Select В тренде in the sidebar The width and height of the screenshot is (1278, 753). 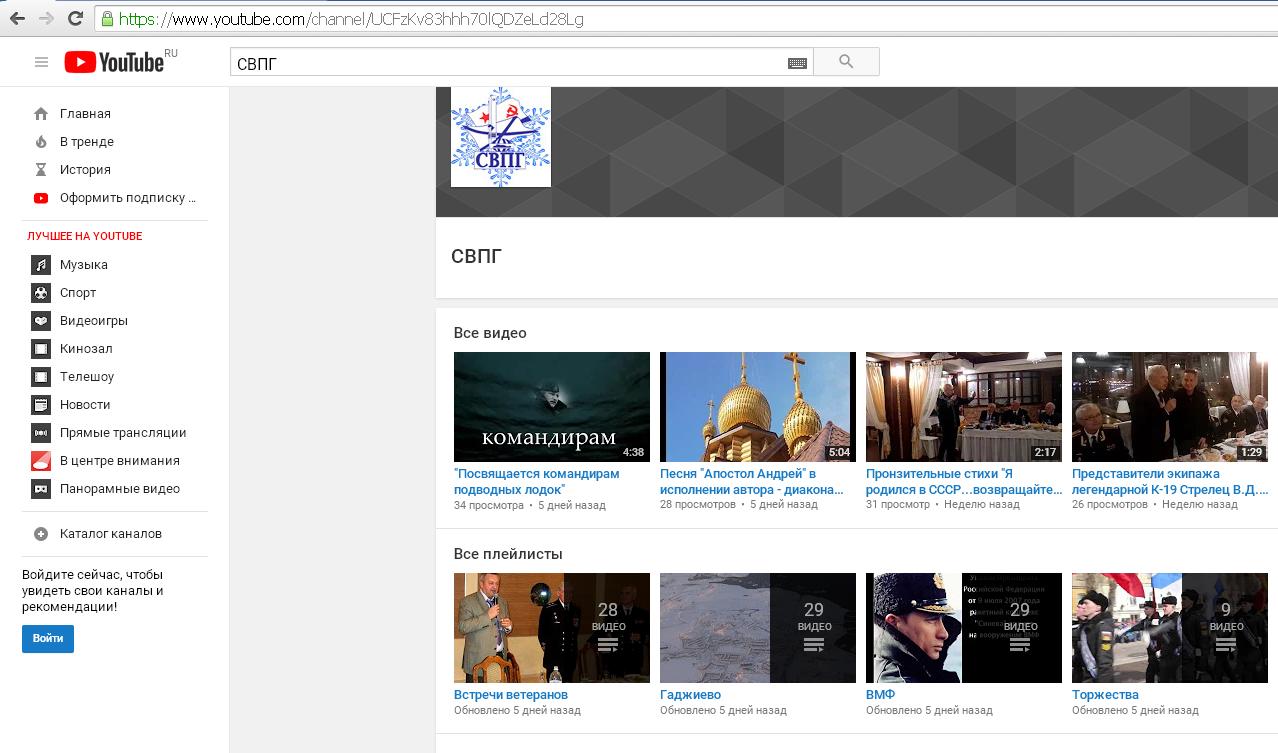tap(86, 142)
